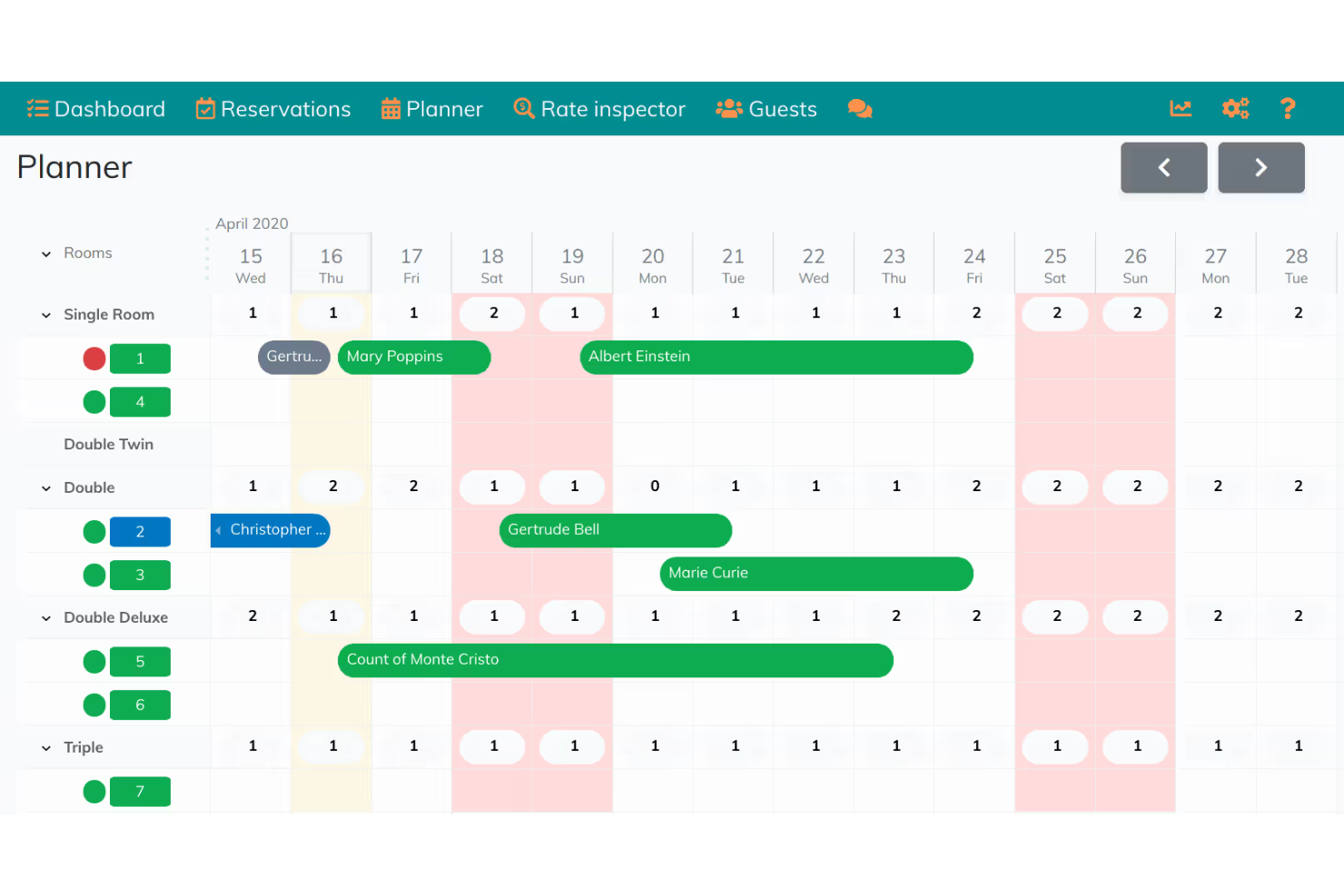1344x896 pixels.
Task: Open the statistics chart icon
Action: [x=1181, y=109]
